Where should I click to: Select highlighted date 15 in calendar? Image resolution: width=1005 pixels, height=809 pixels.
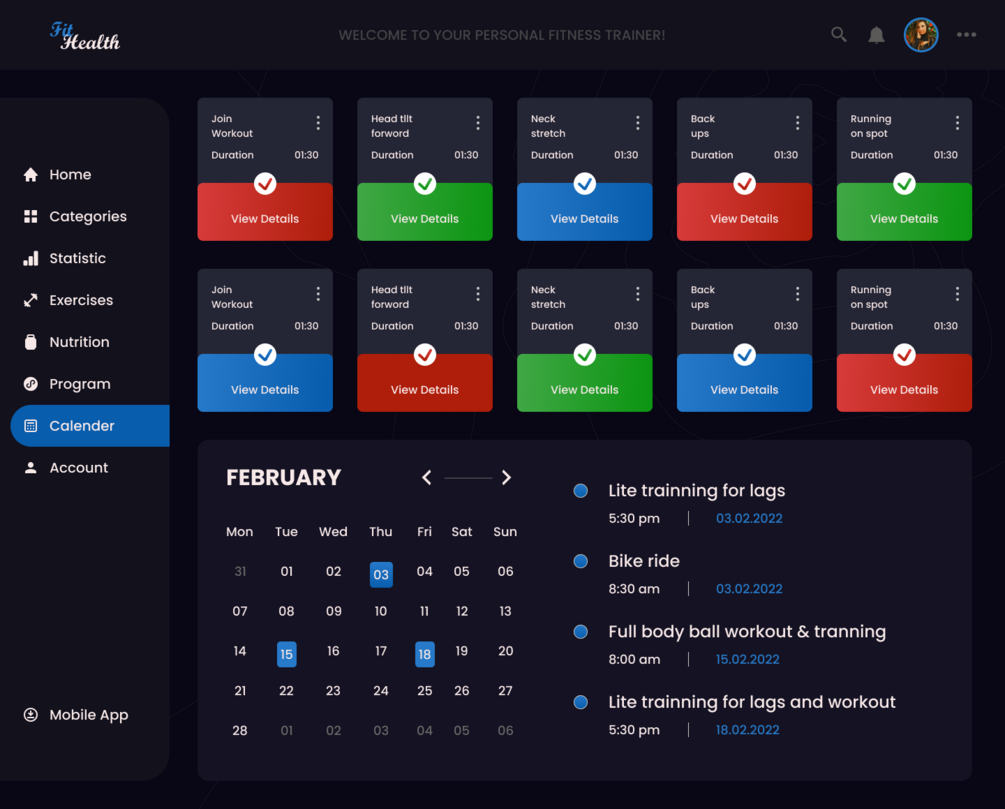tap(287, 654)
